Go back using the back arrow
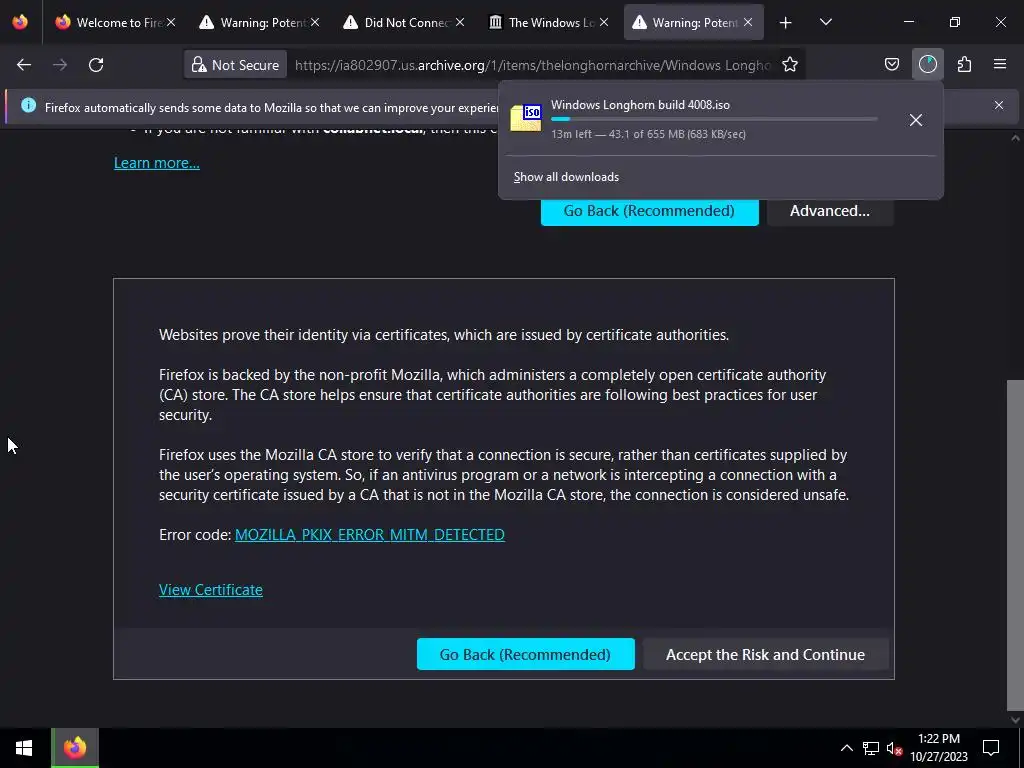Viewport: 1024px width, 768px height. coord(24,65)
